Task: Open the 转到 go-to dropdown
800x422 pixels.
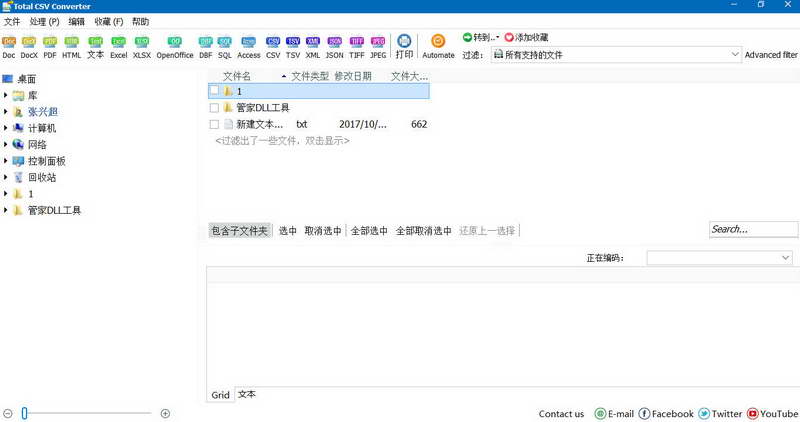Action: [481, 37]
